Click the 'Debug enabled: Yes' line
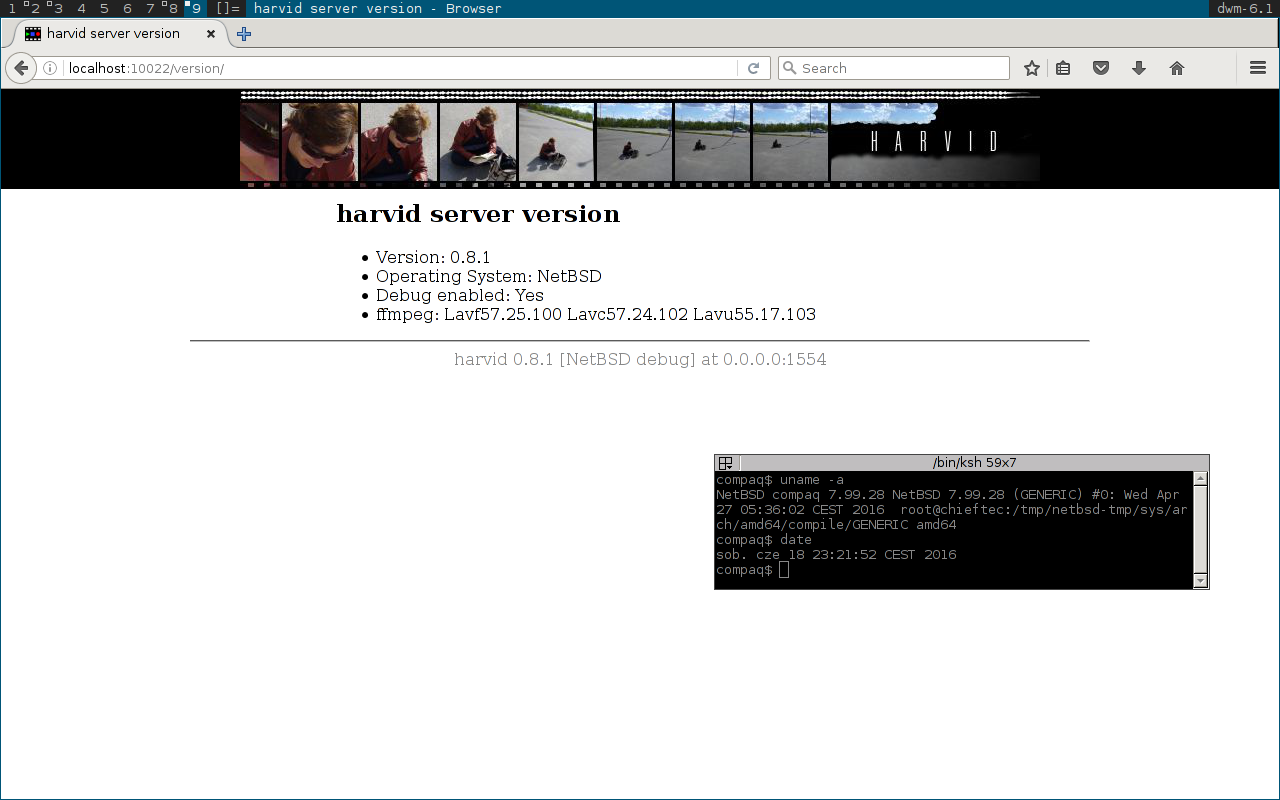Viewport: 1280px width, 800px height. point(460,295)
